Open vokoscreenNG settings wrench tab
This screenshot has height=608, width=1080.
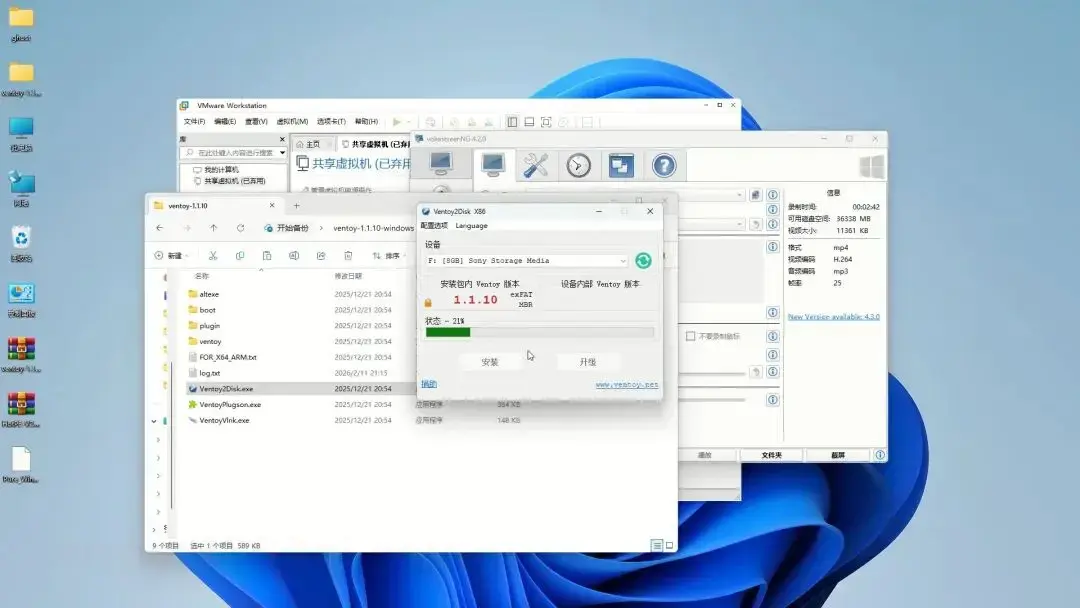pyautogui.click(x=536, y=165)
